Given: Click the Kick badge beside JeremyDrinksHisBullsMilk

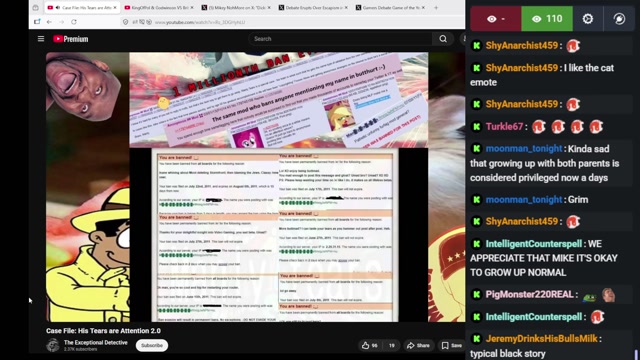Looking at the screenshot, I should click(476, 338).
